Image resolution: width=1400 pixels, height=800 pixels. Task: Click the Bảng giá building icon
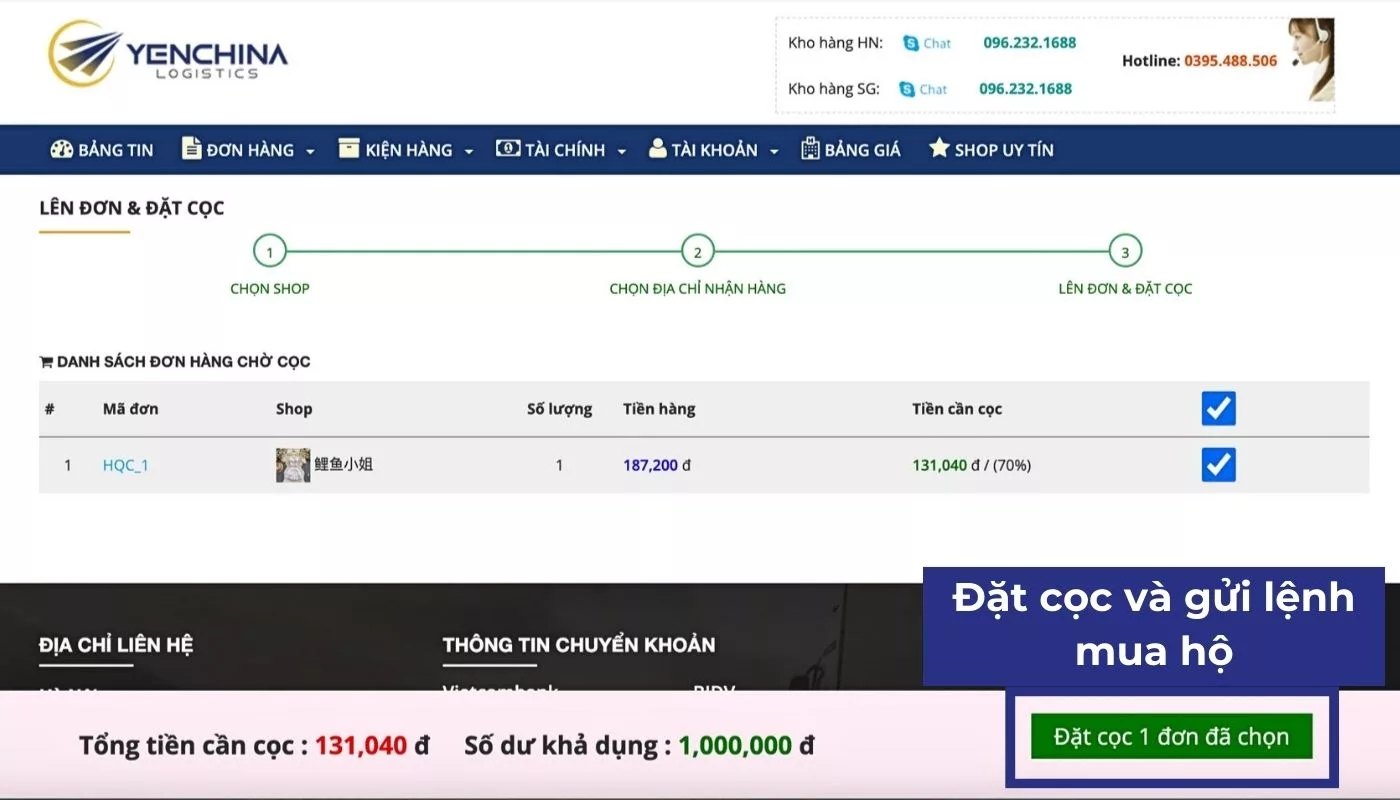[810, 149]
